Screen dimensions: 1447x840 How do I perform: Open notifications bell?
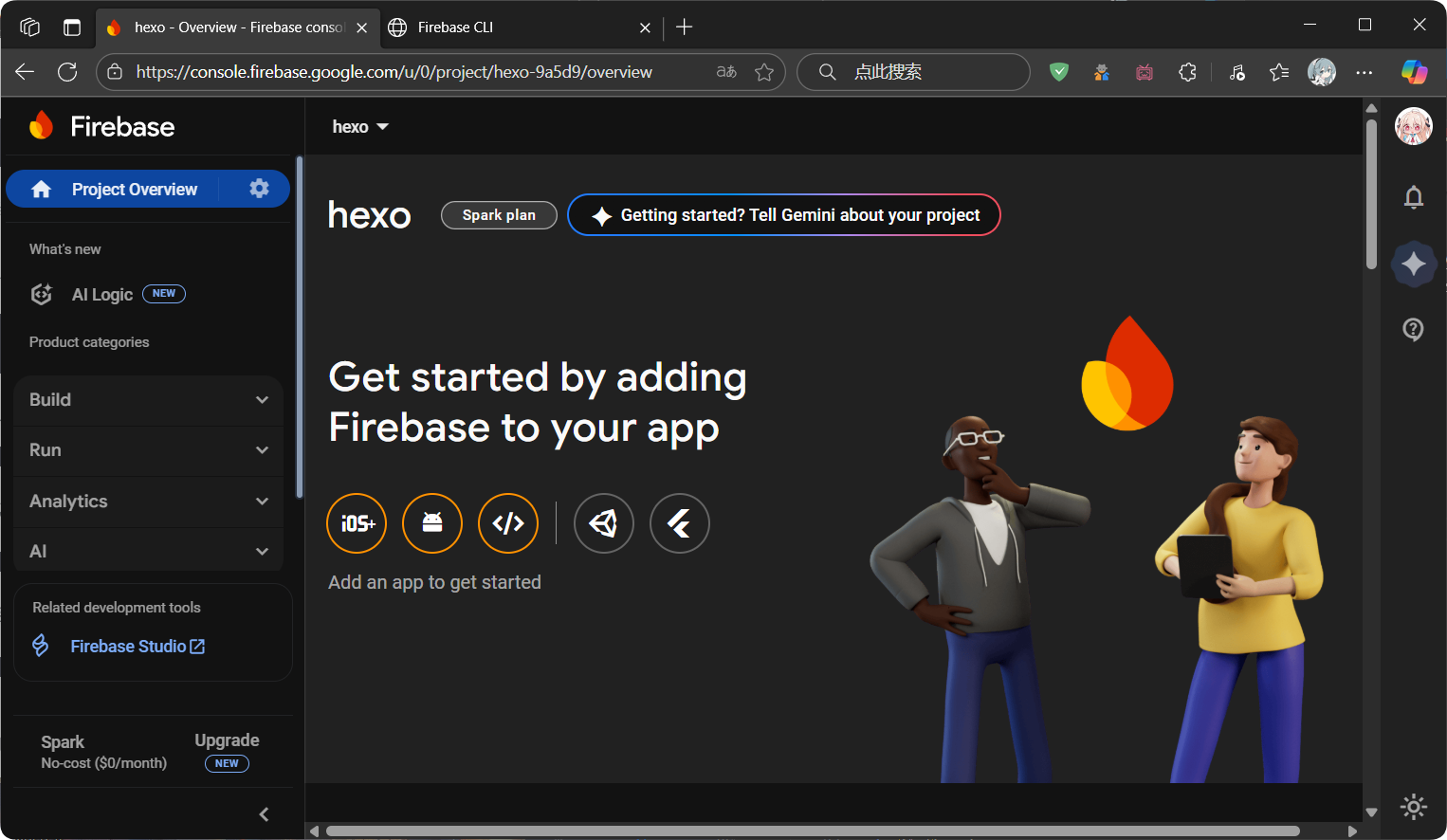tap(1414, 197)
